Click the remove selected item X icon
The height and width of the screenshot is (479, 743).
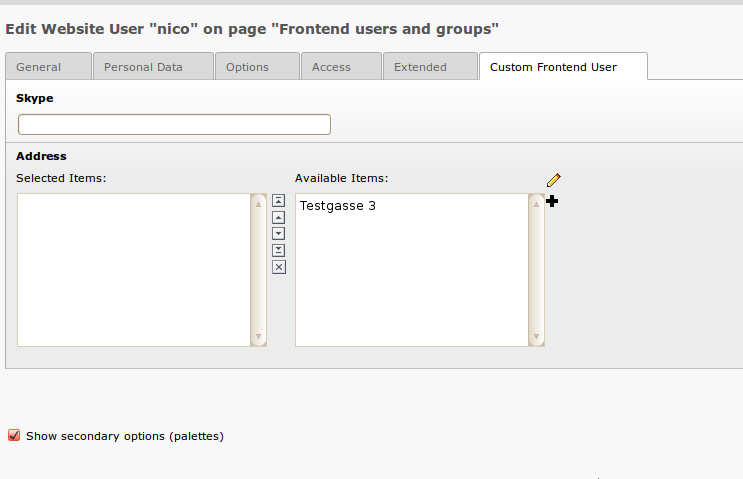279,267
